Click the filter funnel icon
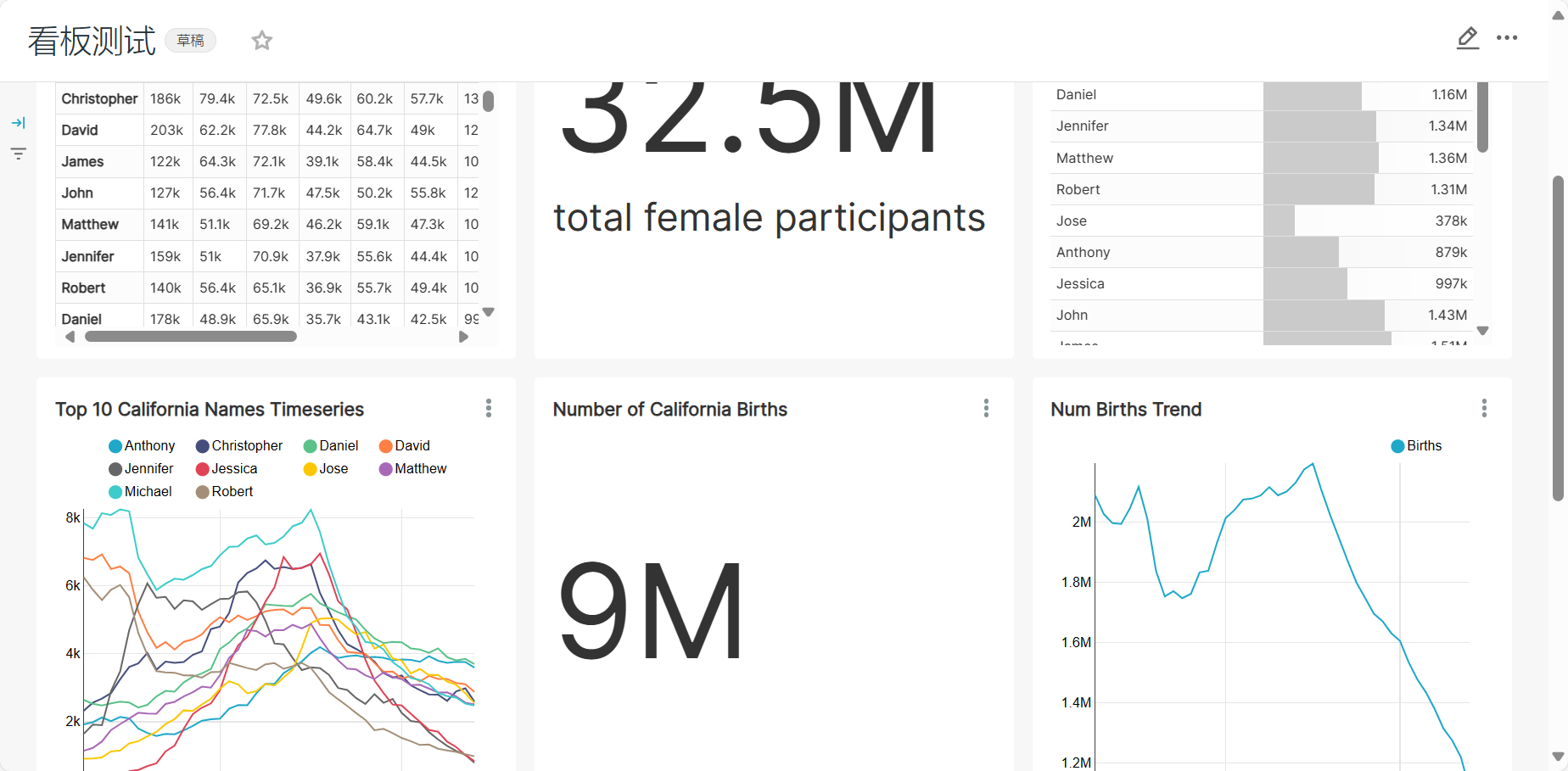The image size is (1568, 771). [19, 154]
